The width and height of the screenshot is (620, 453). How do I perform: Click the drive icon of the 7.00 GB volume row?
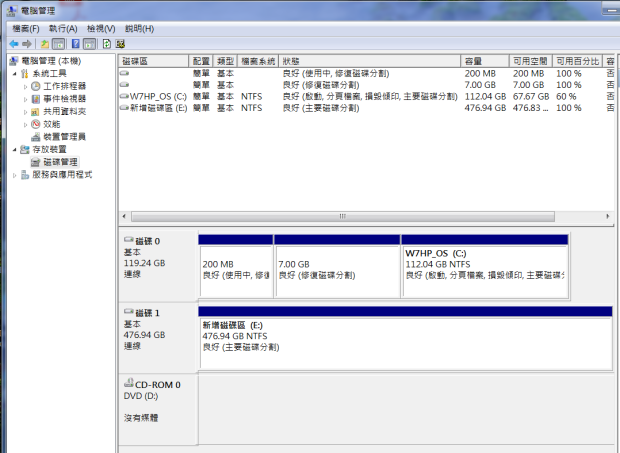(x=125, y=85)
